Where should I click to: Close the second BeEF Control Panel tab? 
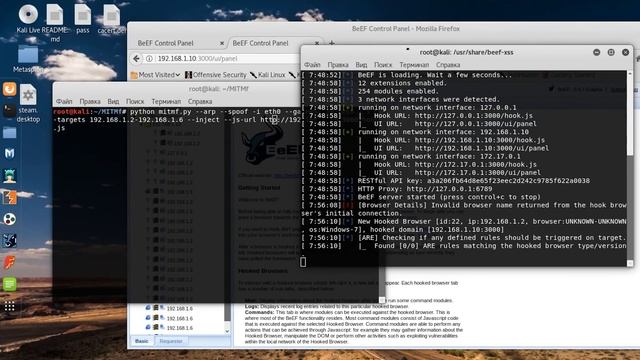coord(317,43)
